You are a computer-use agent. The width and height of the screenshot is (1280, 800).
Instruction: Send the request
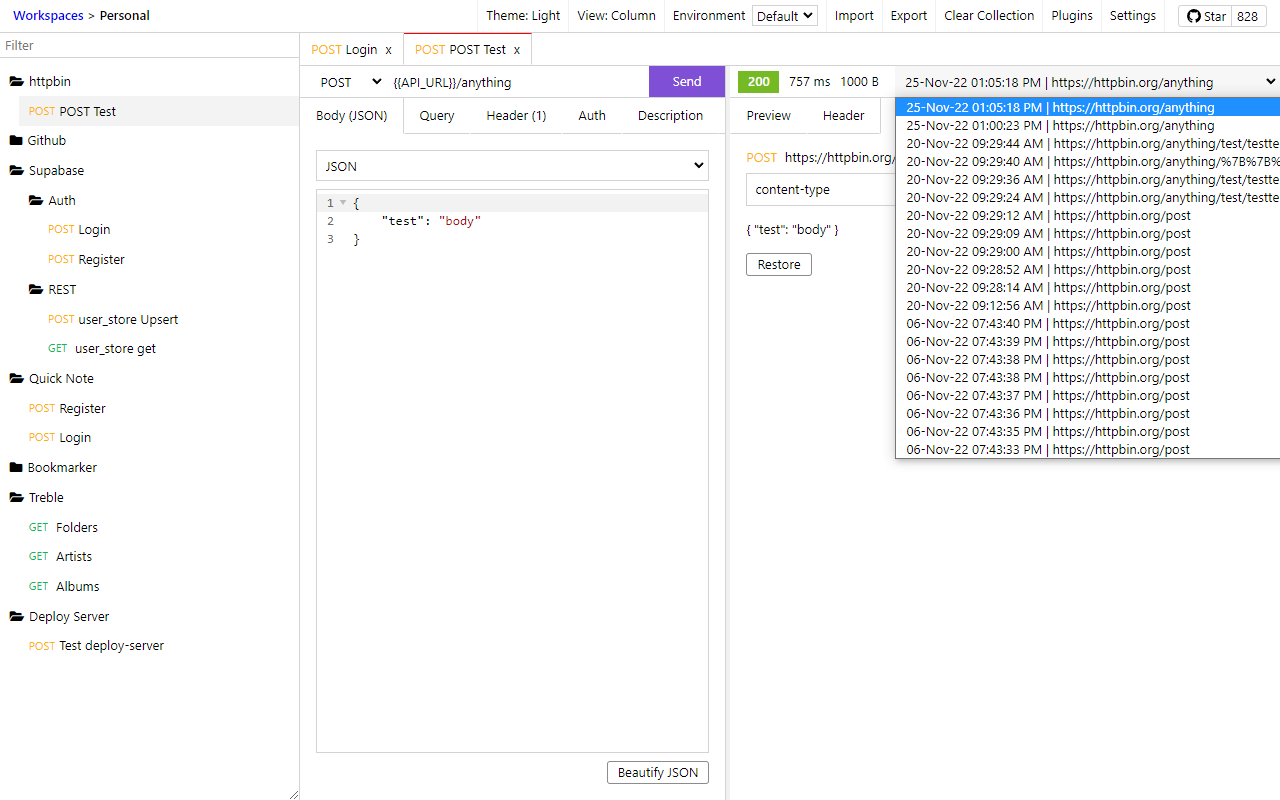click(687, 82)
